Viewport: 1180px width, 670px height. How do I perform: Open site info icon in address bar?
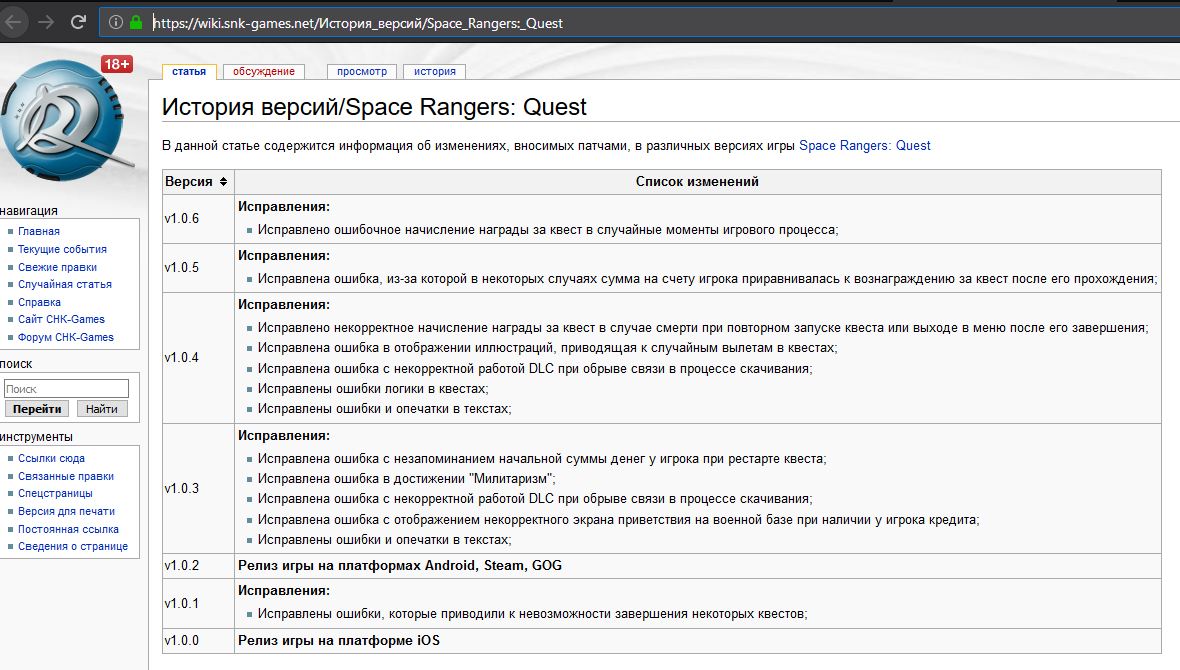[116, 23]
